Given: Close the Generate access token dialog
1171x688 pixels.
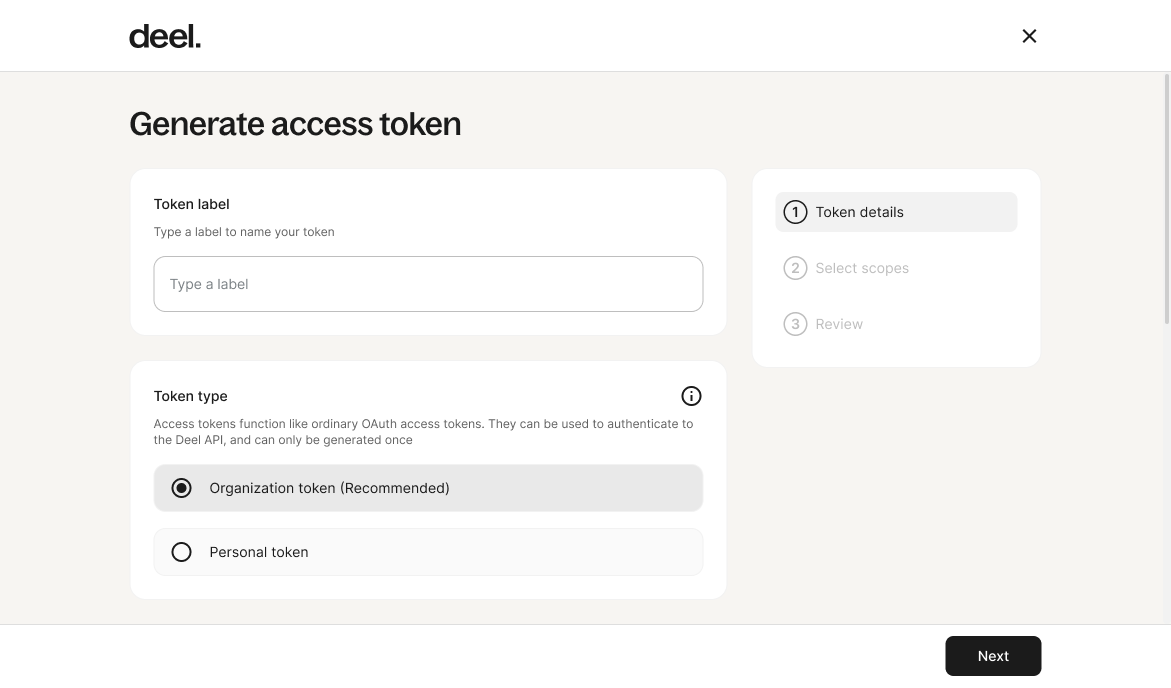Looking at the screenshot, I should point(1029,36).
